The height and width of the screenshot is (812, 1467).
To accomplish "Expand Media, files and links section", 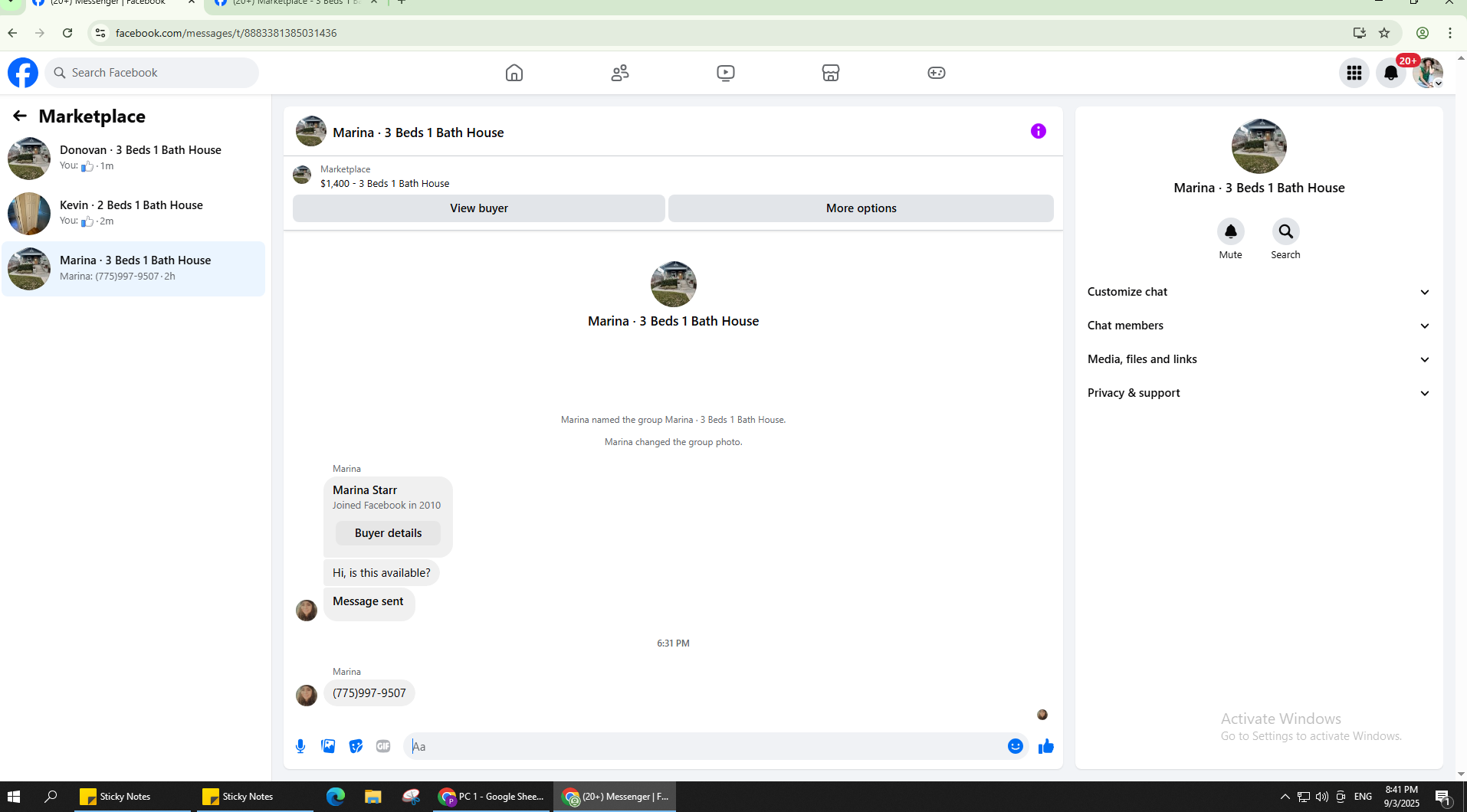I will 1259,359.
